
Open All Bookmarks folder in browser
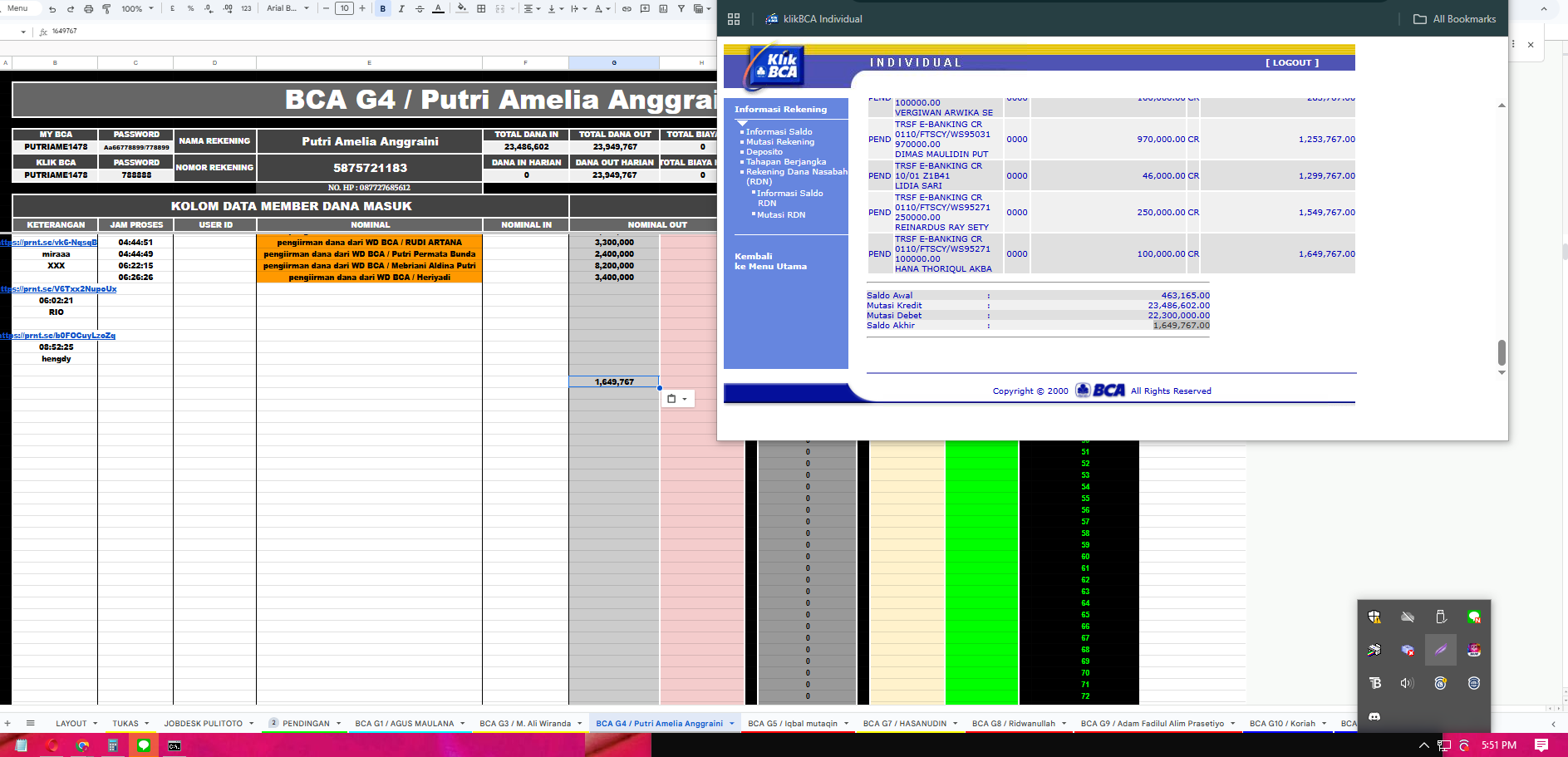tap(1454, 18)
